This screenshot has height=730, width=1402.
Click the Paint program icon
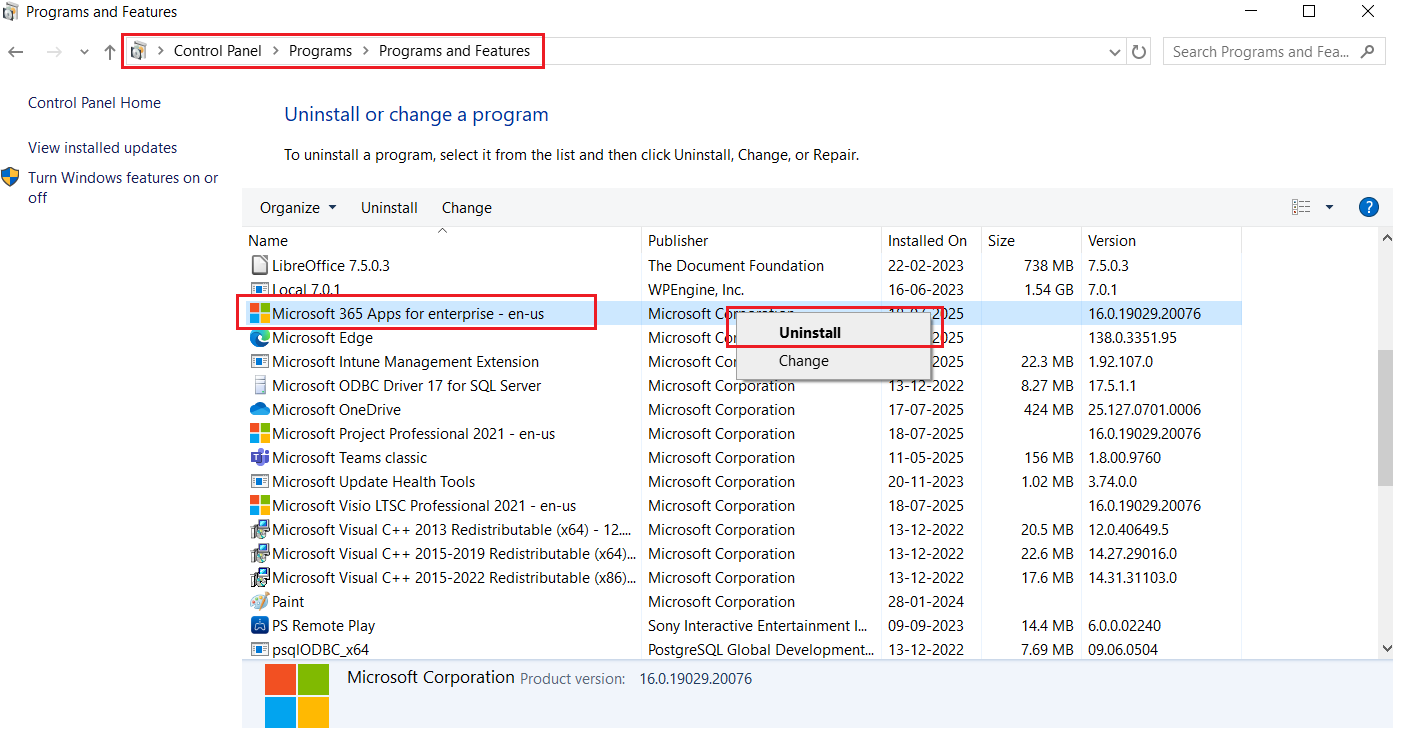click(259, 602)
